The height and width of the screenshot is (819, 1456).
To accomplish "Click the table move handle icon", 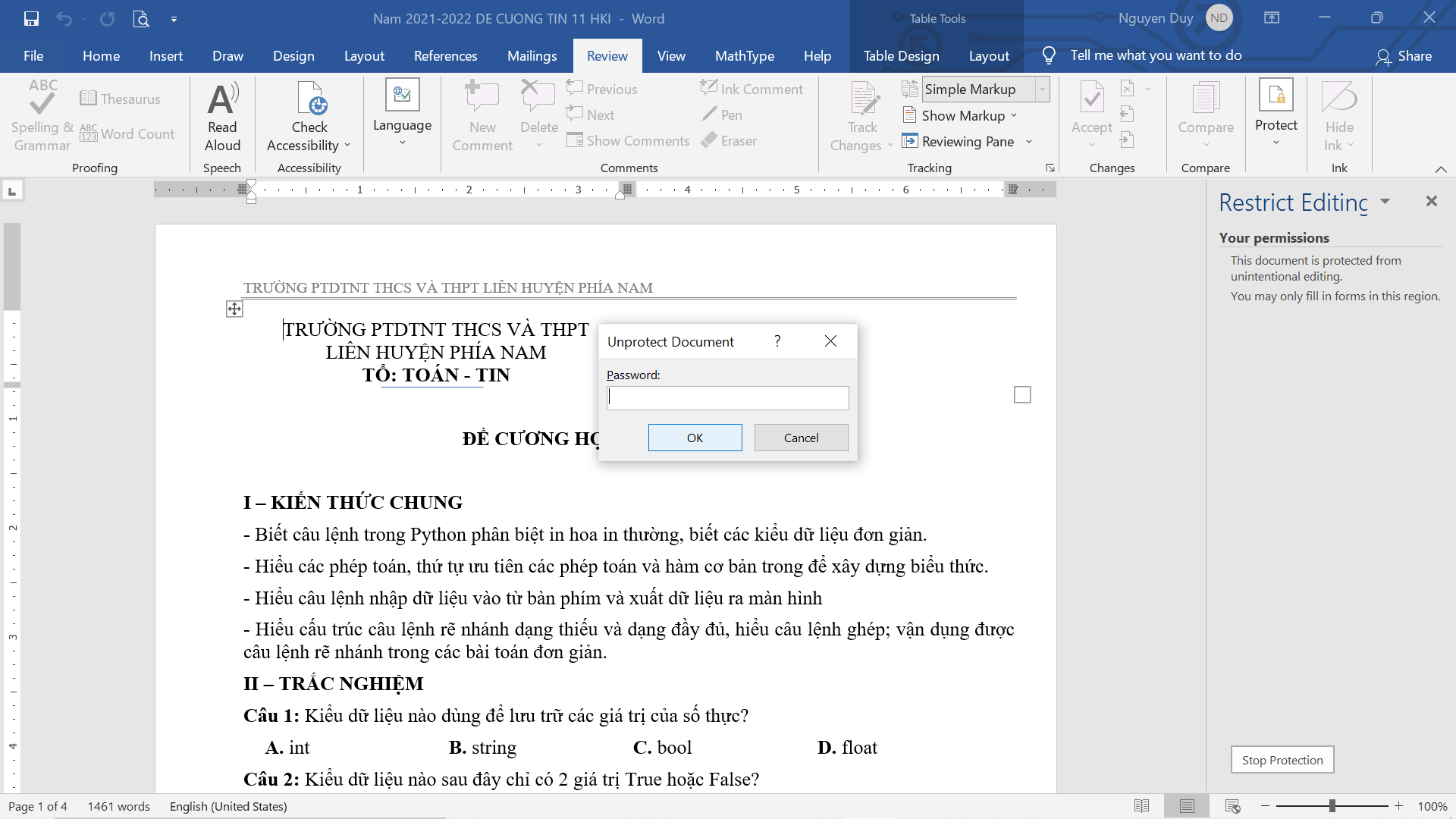I will [234, 309].
